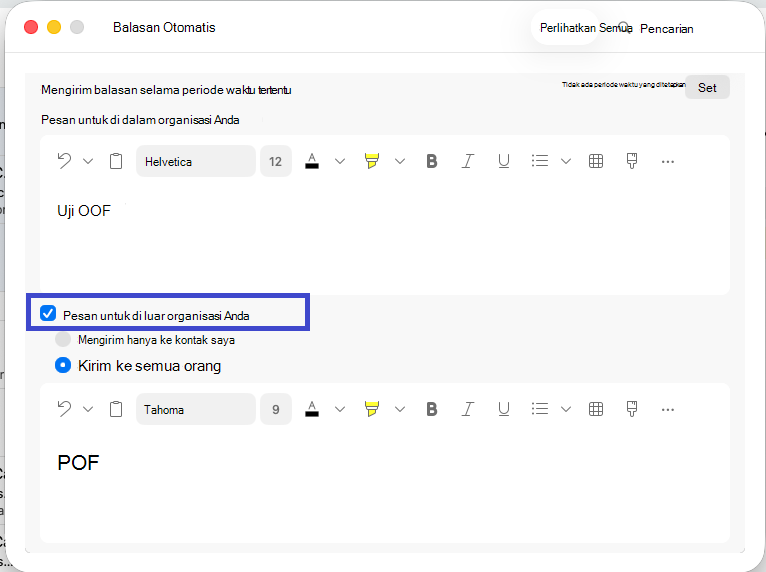The width and height of the screenshot is (766, 572).
Task: Toggle underline in internal message toolbar
Action: (504, 161)
